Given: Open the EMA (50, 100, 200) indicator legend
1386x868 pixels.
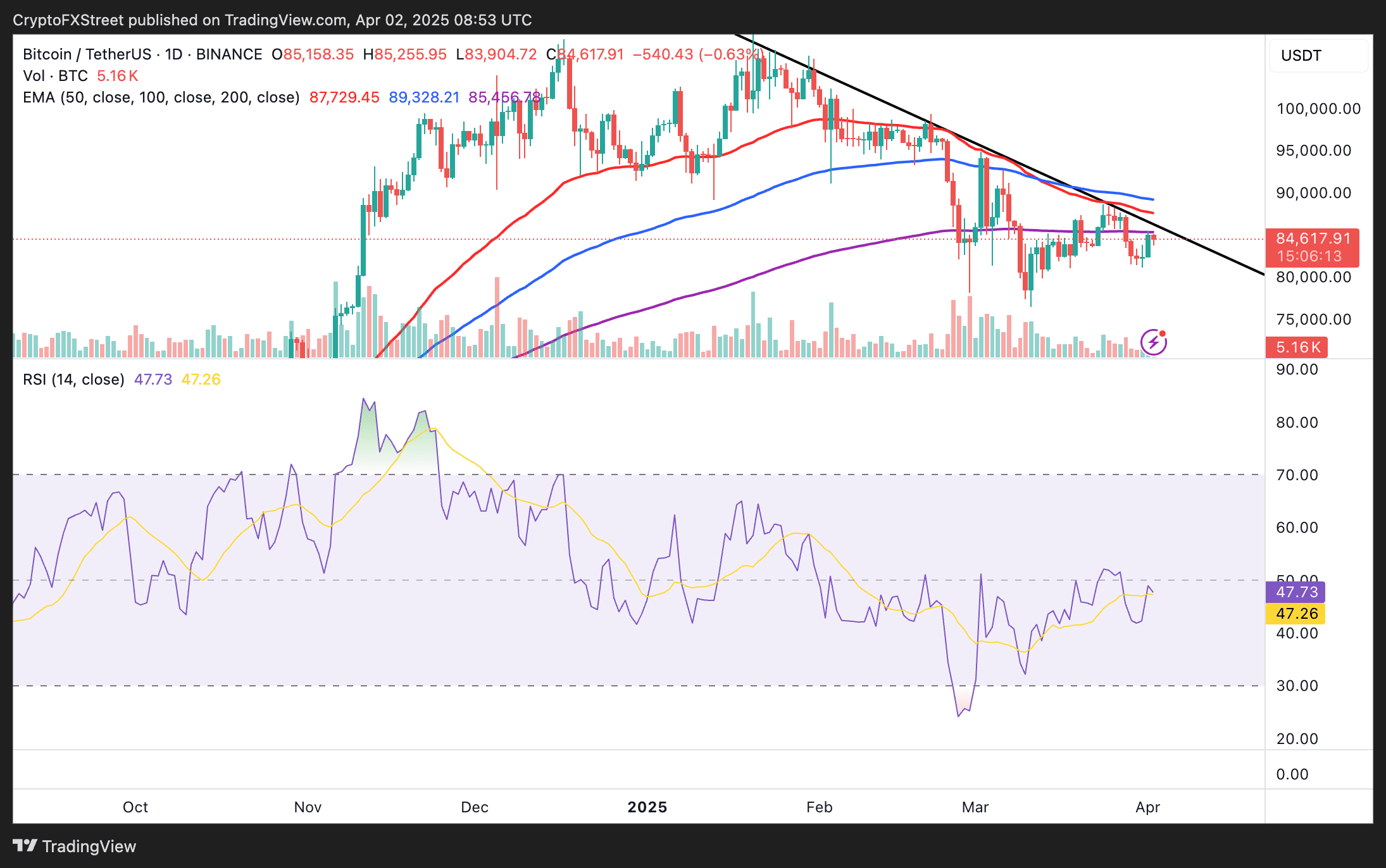Looking at the screenshot, I should pos(161,97).
